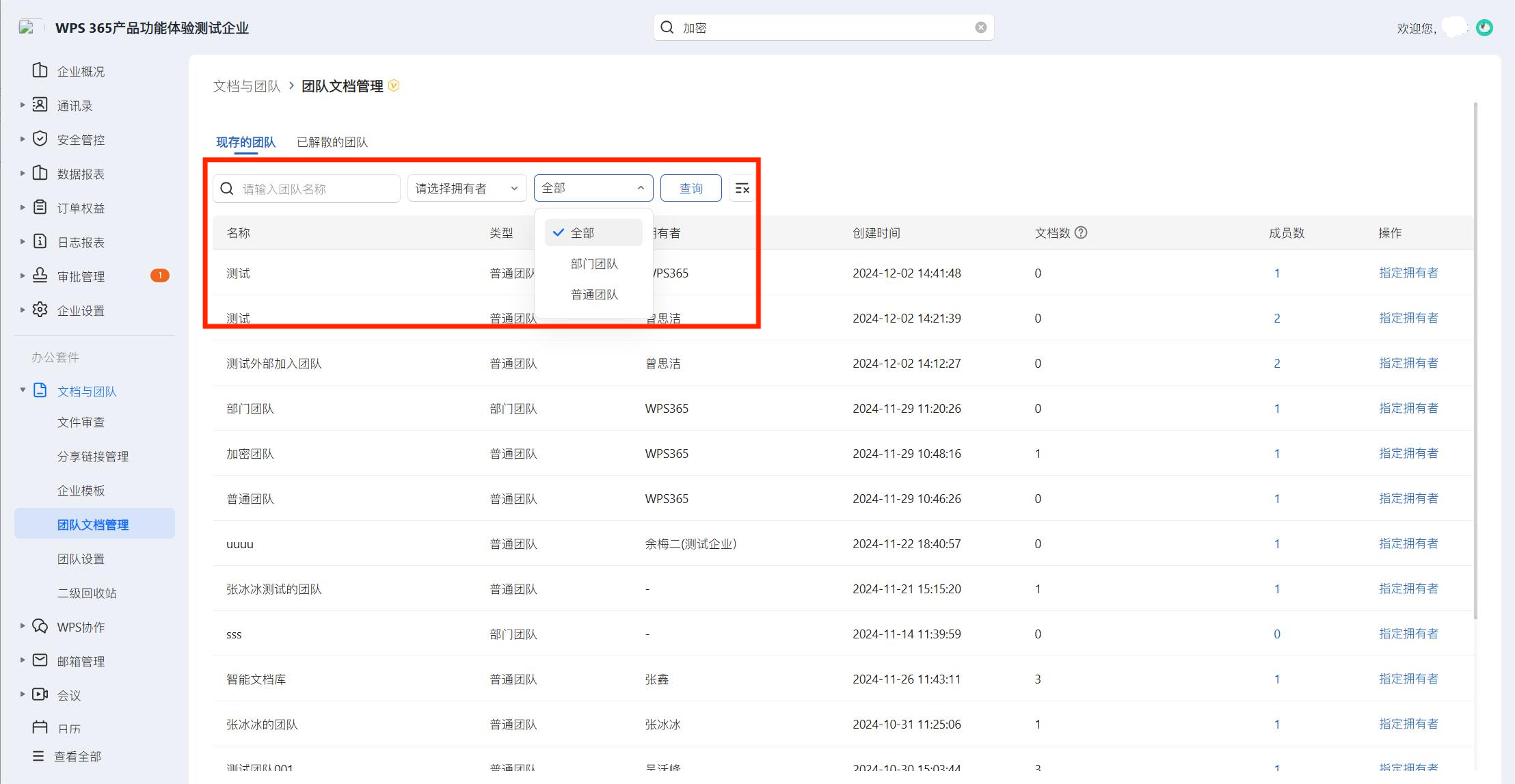The width and height of the screenshot is (1515, 784).
Task: Open the WPS协作 chat icon
Action: coord(40,626)
